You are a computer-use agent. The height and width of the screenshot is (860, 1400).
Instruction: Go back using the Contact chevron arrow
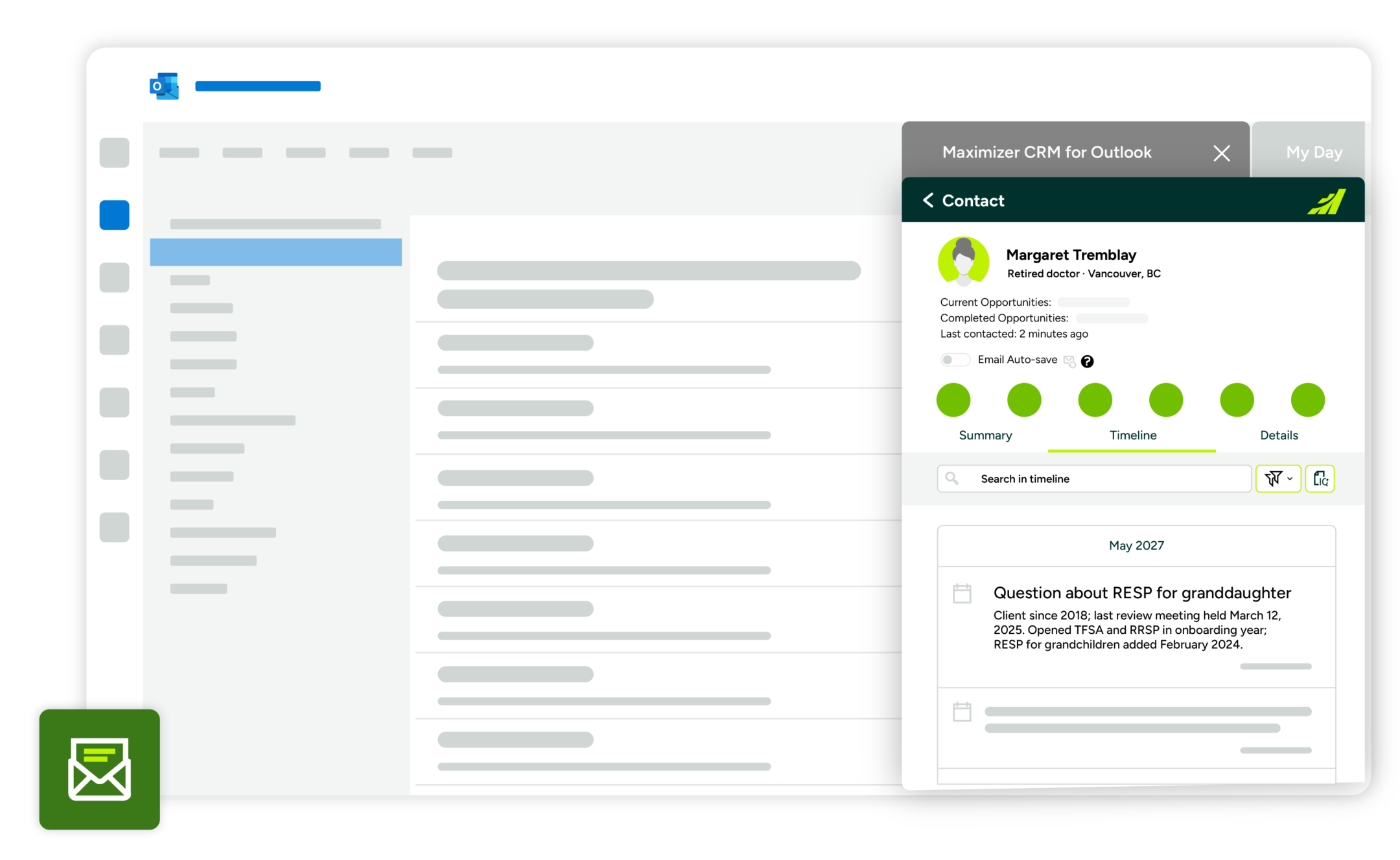(928, 200)
